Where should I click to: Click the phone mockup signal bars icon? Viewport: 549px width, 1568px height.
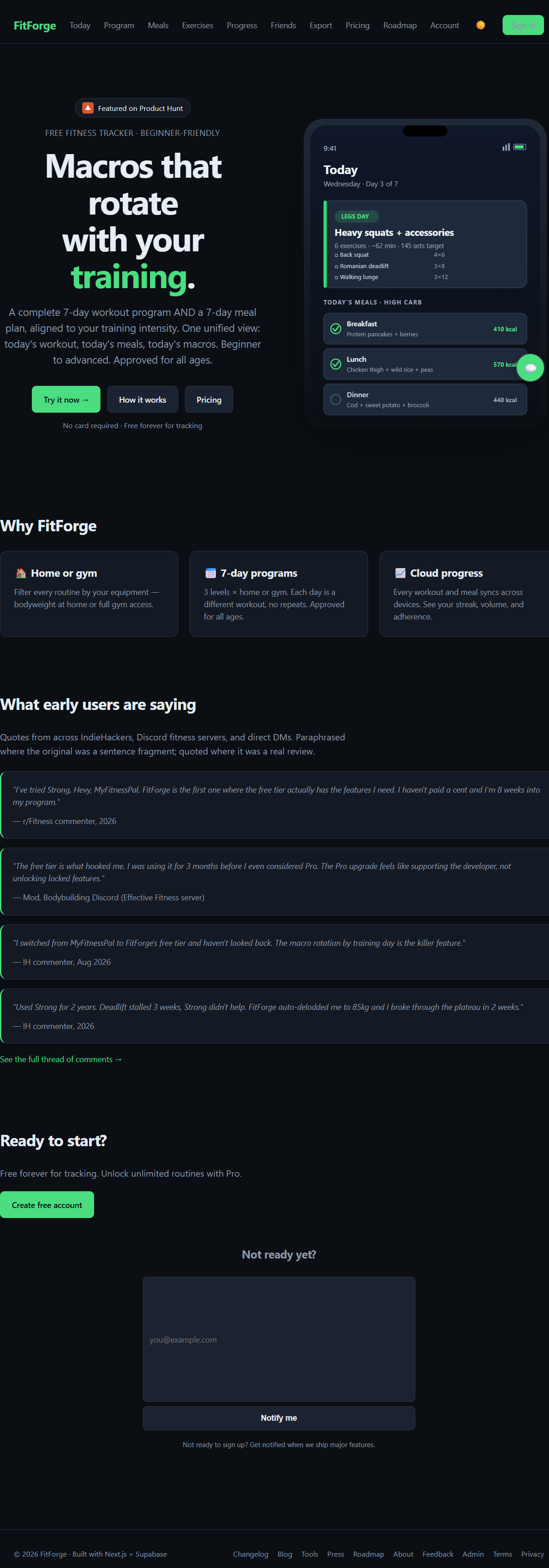pos(506,147)
